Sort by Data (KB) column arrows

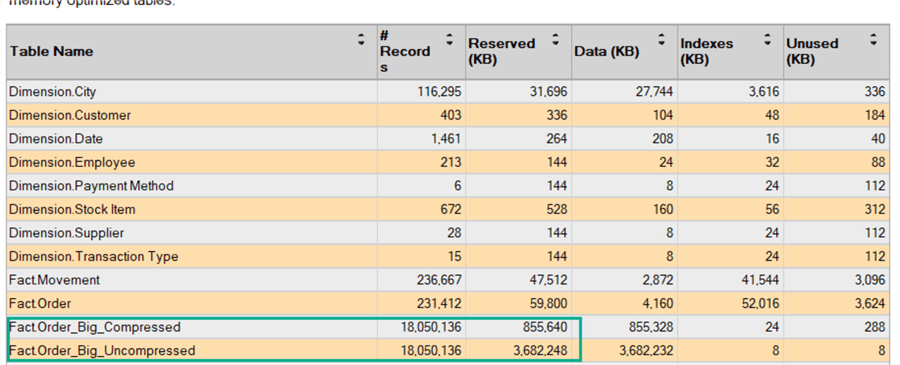pos(662,39)
